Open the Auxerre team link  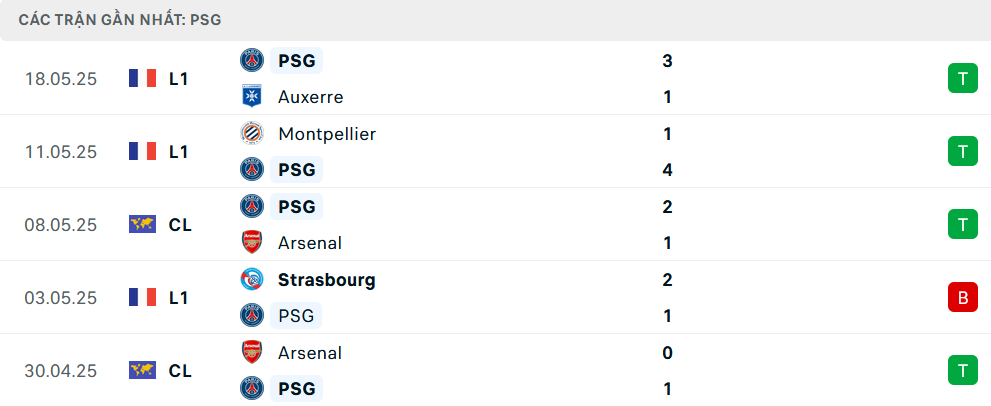tap(310, 97)
